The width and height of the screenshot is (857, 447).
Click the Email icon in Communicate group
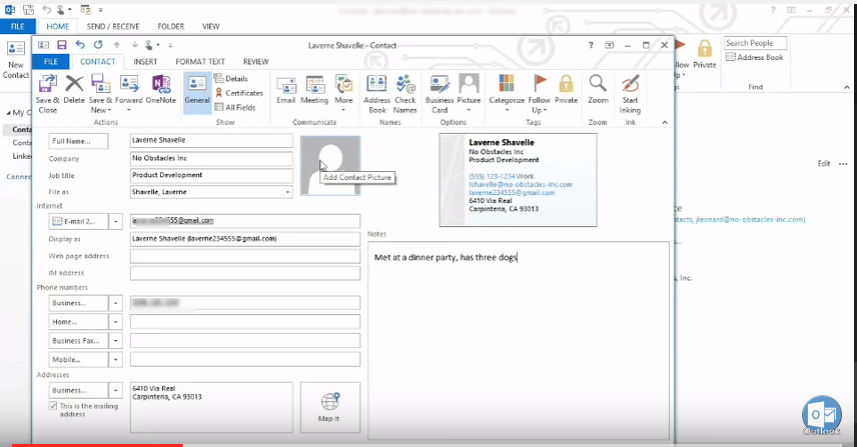(x=286, y=90)
